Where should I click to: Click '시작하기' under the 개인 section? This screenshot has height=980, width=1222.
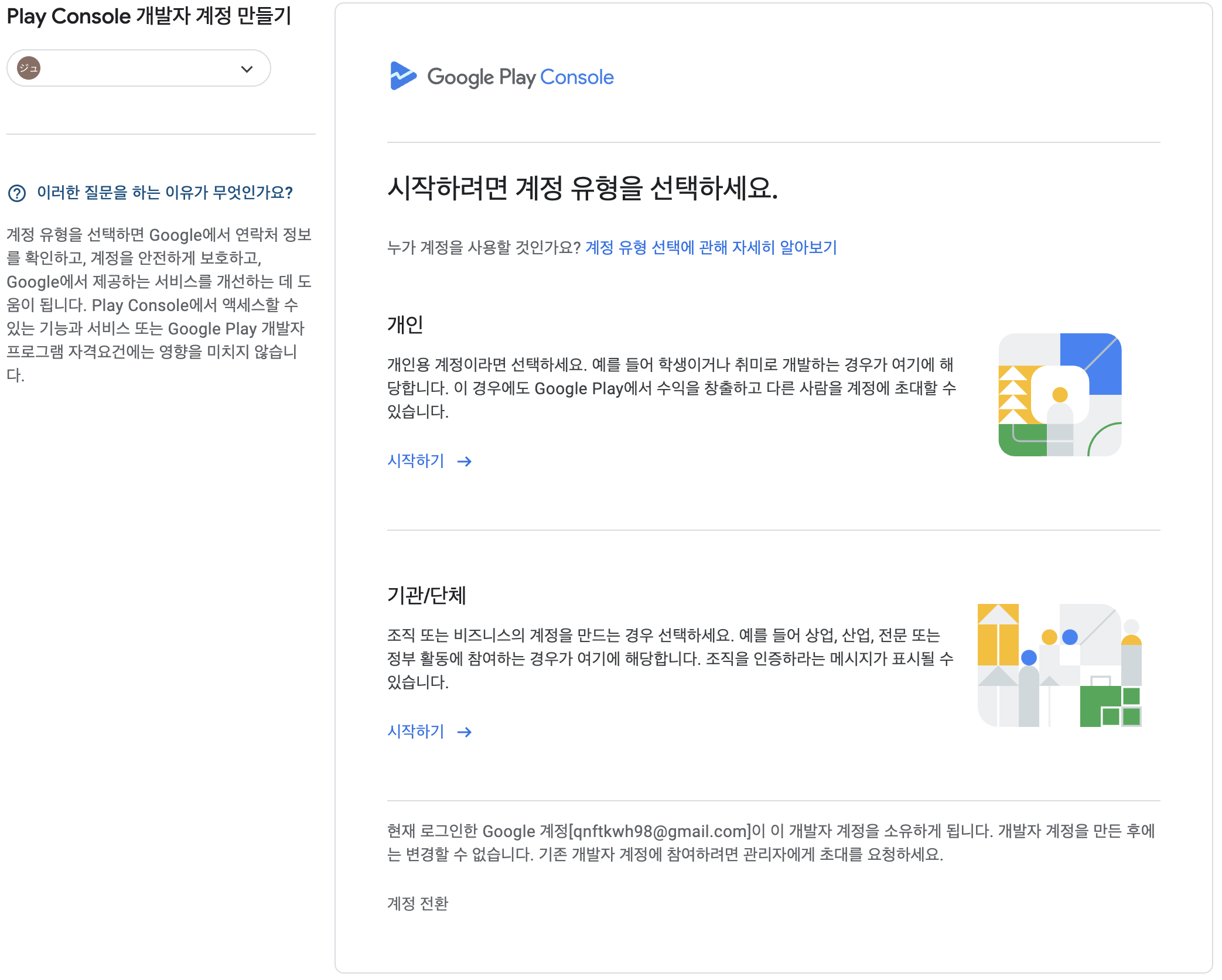pyautogui.click(x=416, y=461)
